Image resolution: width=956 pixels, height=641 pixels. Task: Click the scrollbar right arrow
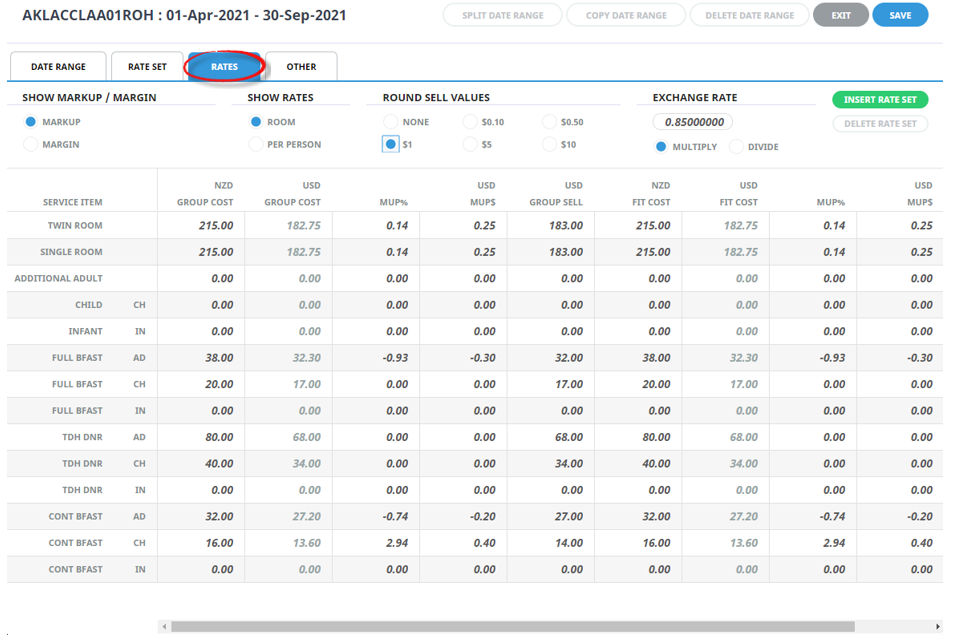point(938,626)
